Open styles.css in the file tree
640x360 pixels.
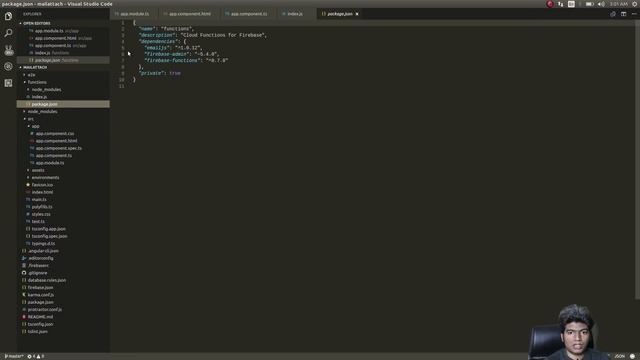pos(41,214)
